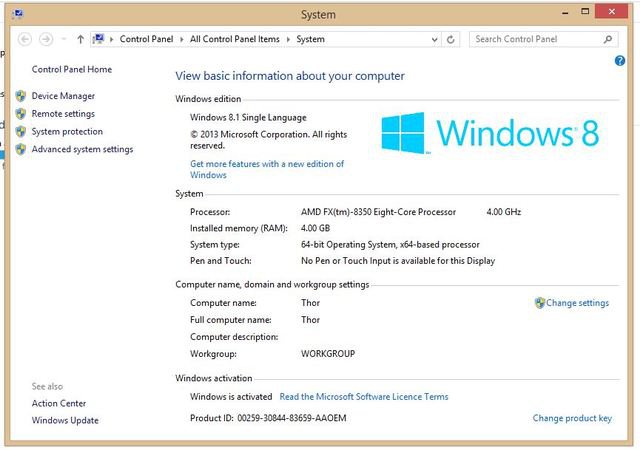Select System breadcrumb in address bar

(x=311, y=39)
